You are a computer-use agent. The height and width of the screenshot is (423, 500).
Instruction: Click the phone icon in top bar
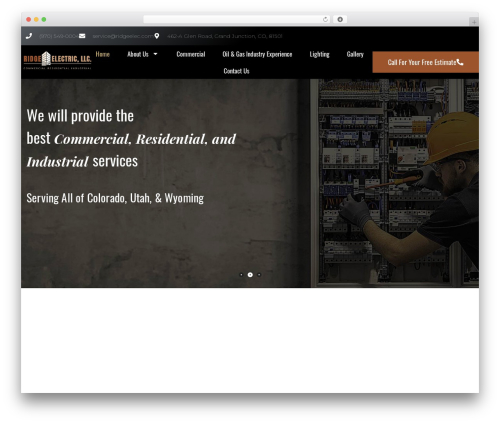(x=29, y=36)
